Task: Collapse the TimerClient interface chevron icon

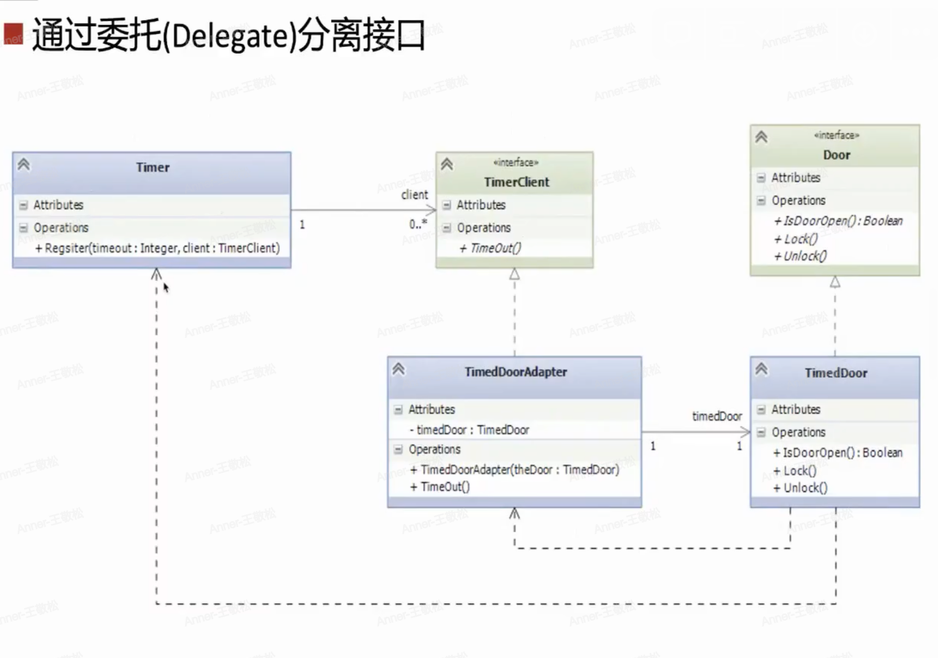Action: (447, 165)
